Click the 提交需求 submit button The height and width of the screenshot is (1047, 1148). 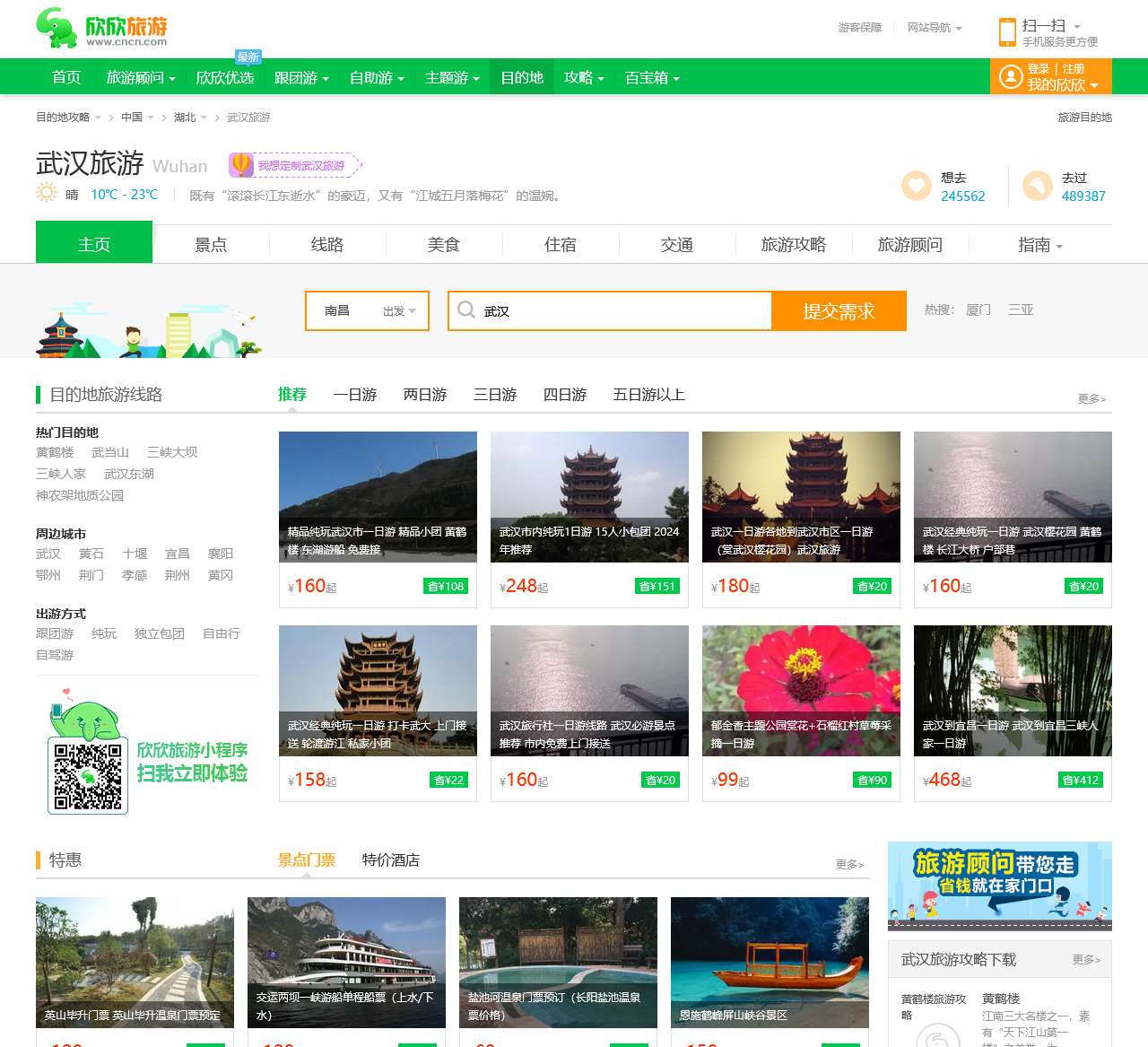(x=839, y=310)
